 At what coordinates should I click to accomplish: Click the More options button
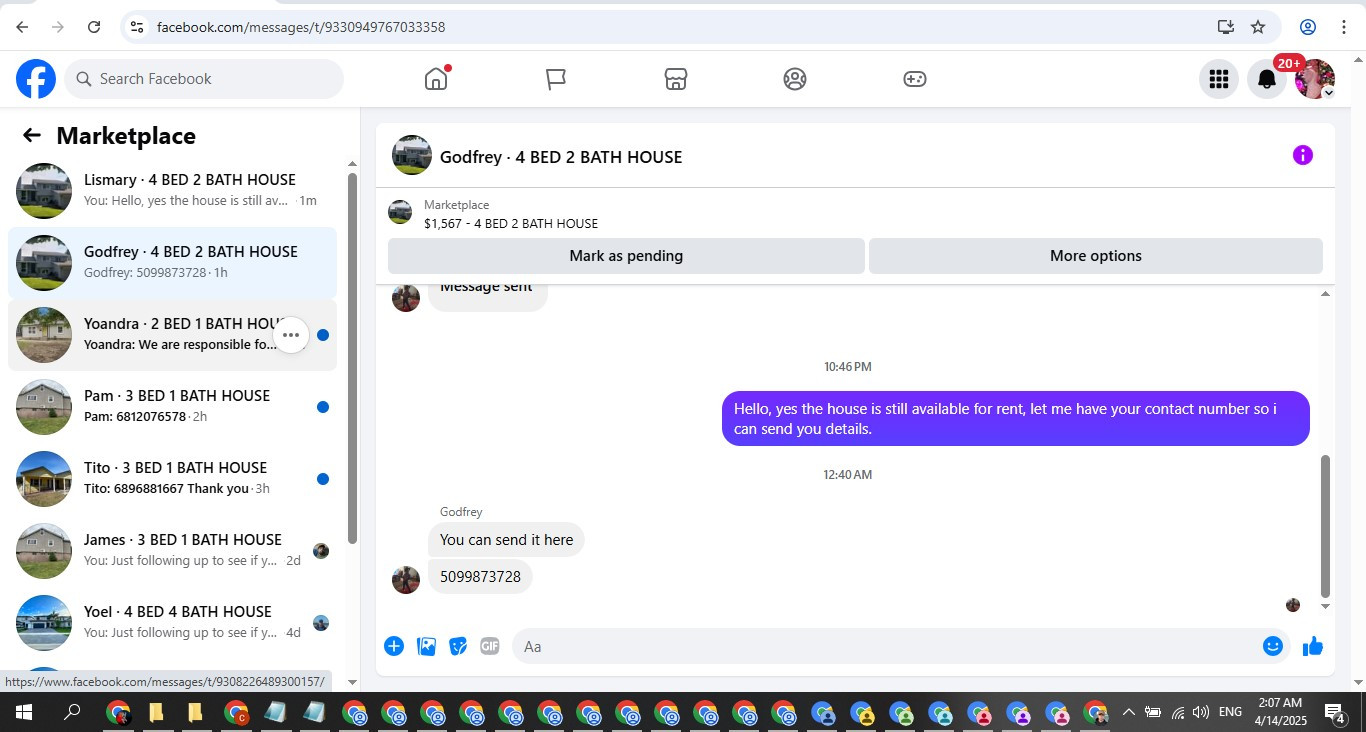click(1096, 256)
